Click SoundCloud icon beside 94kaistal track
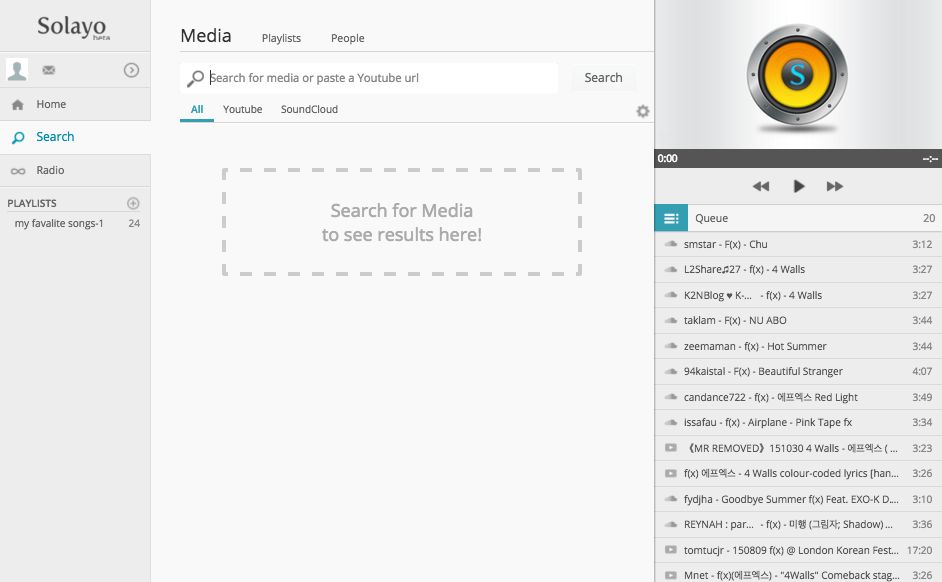Screen dimensions: 942x582 [670, 372]
